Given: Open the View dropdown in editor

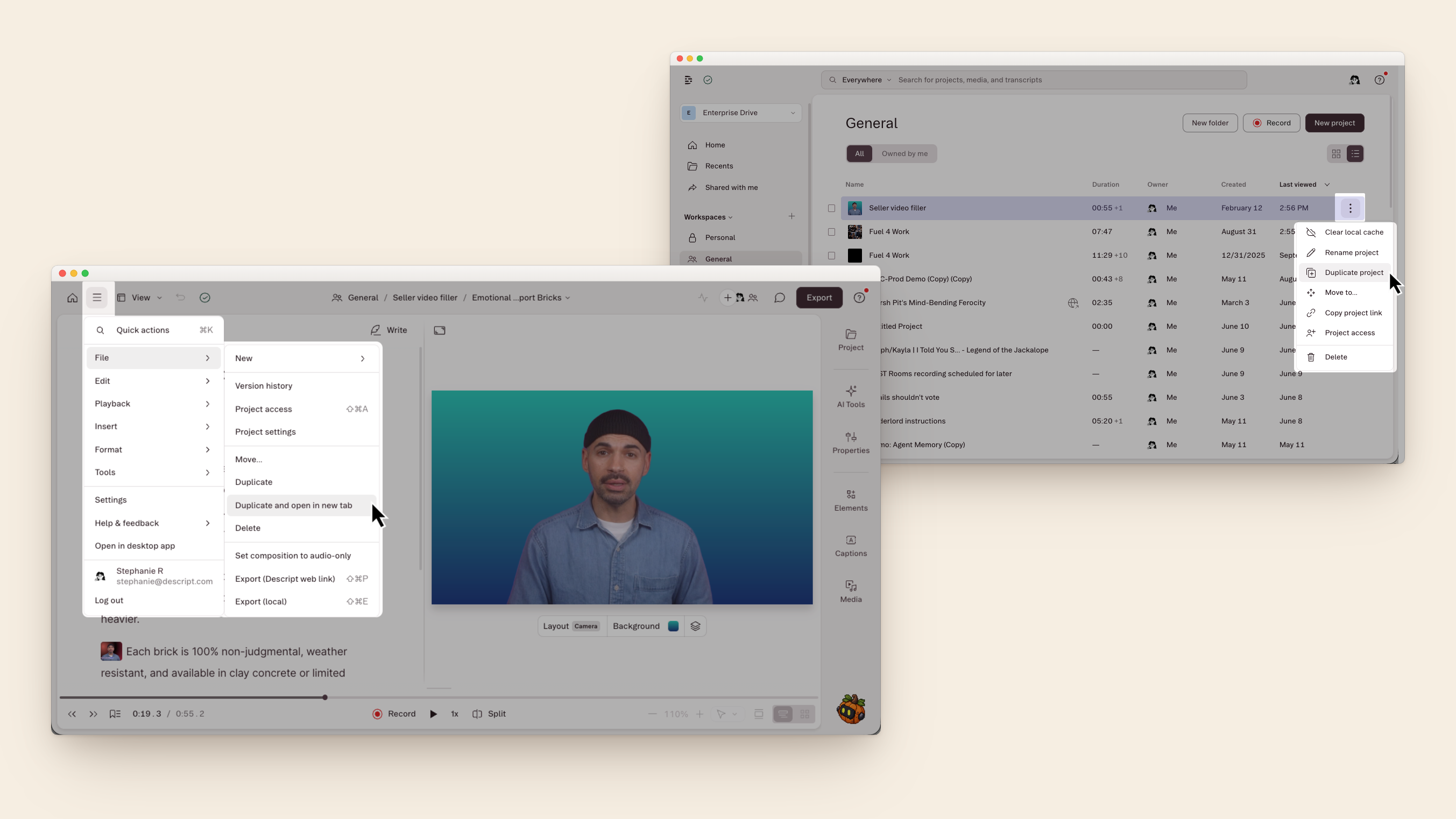Looking at the screenshot, I should click(x=140, y=298).
